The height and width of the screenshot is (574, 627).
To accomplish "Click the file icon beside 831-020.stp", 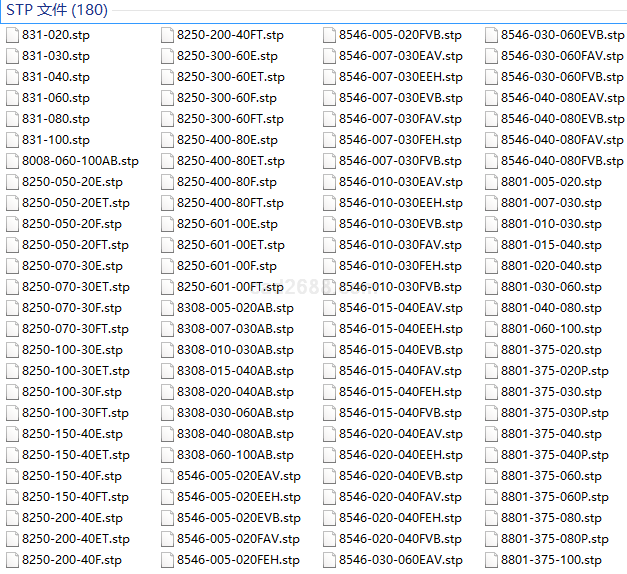I will coord(12,35).
